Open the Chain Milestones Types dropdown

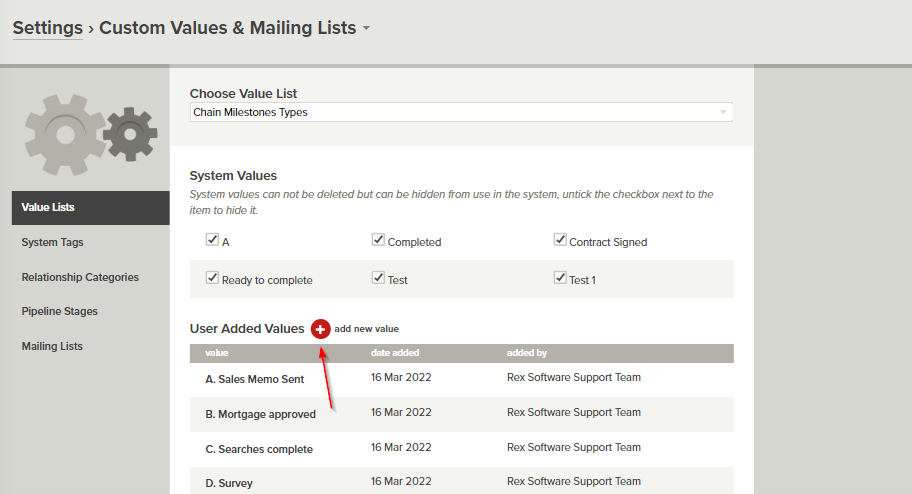click(461, 112)
